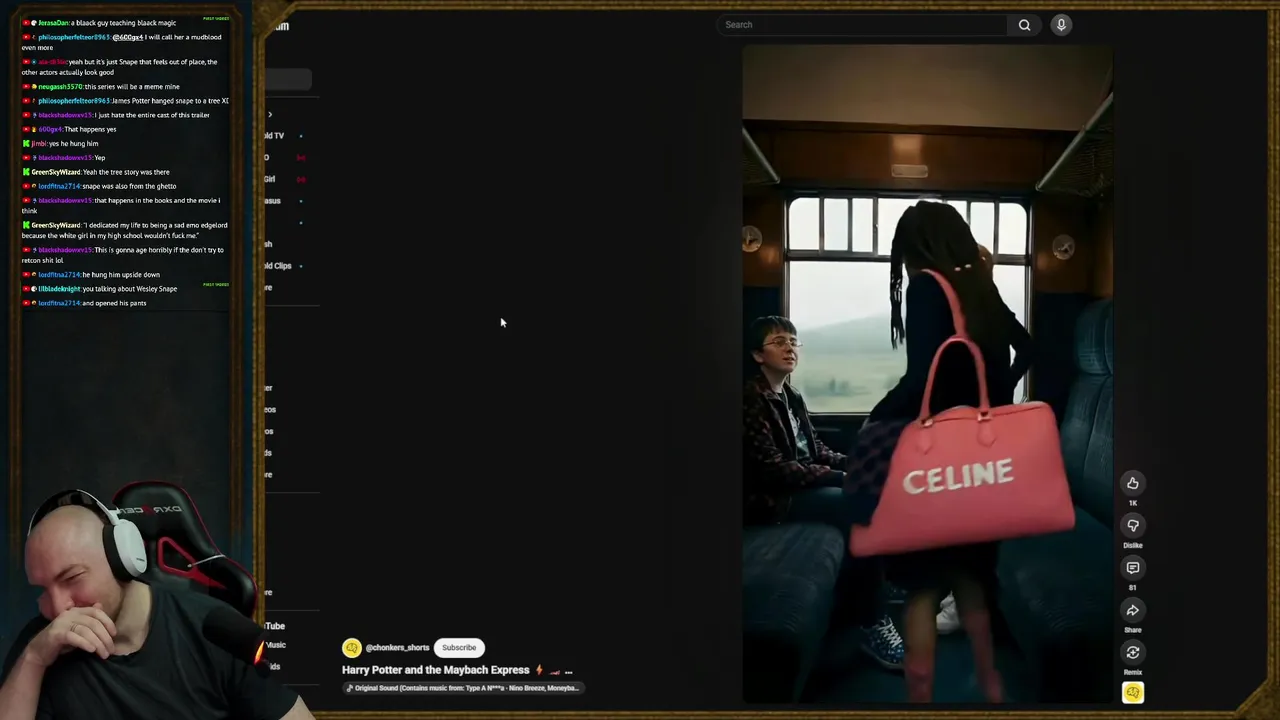Click the Shorts video player
The image size is (1280, 720).
(927, 374)
